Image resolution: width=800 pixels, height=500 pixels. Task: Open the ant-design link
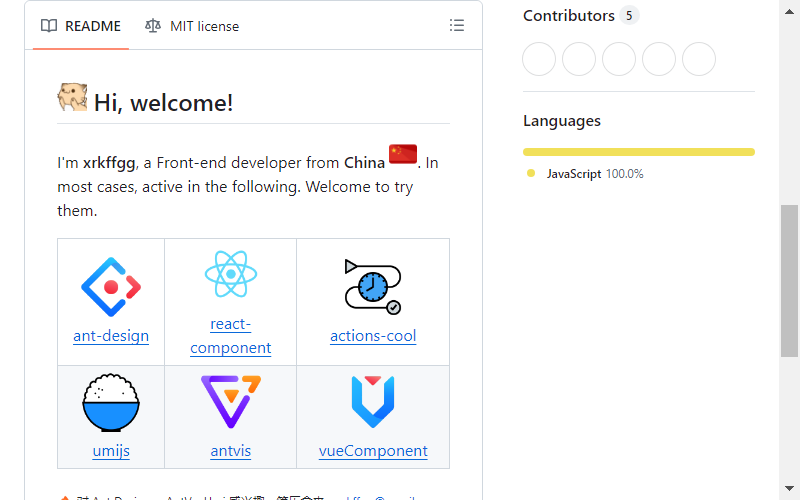tap(111, 336)
